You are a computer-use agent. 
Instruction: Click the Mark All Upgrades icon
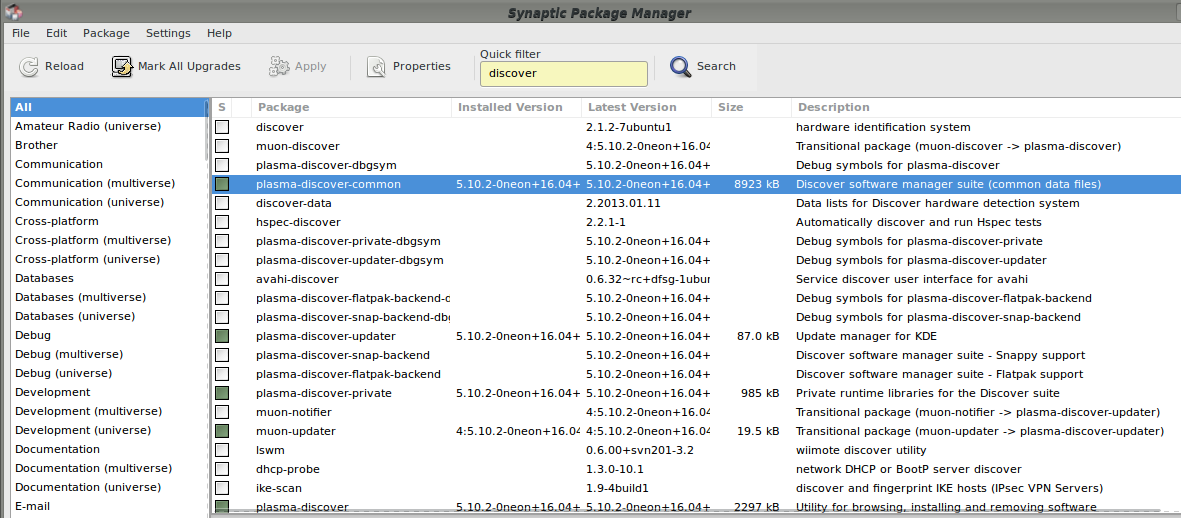click(122, 67)
